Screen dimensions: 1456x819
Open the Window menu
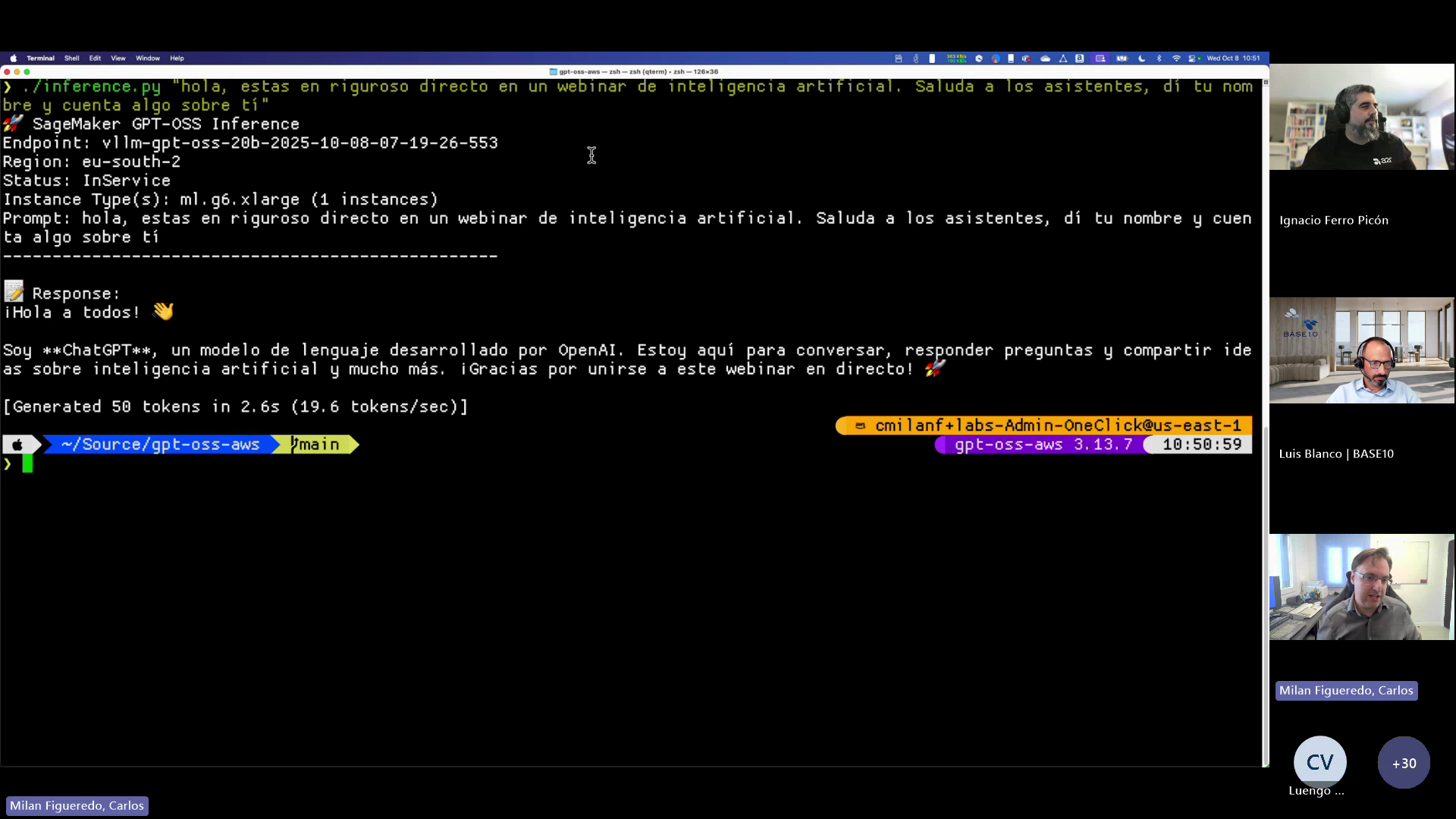coord(147,58)
